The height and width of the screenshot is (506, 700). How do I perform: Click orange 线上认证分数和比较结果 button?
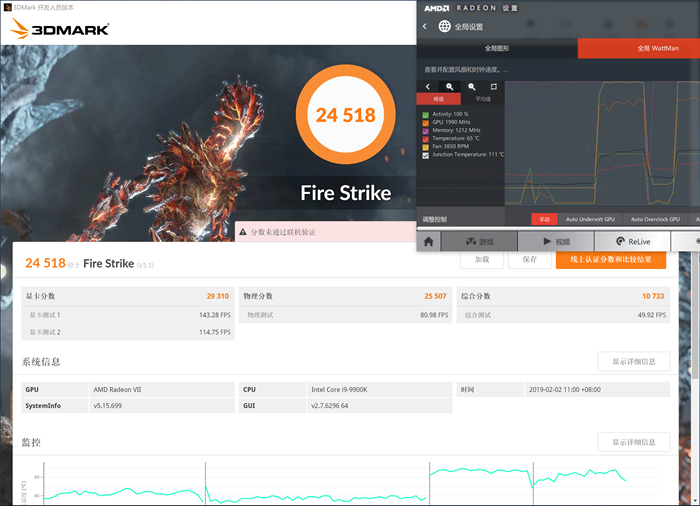coord(611,259)
